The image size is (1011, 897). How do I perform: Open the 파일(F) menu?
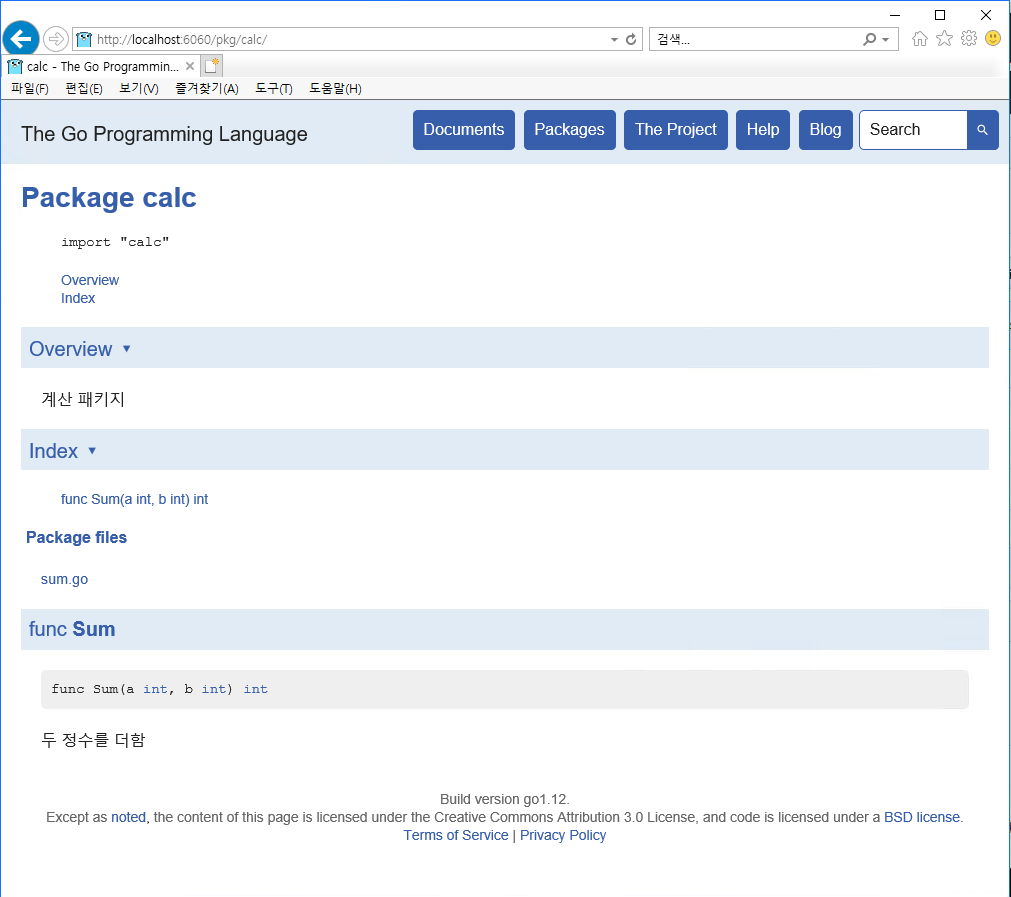[30, 89]
